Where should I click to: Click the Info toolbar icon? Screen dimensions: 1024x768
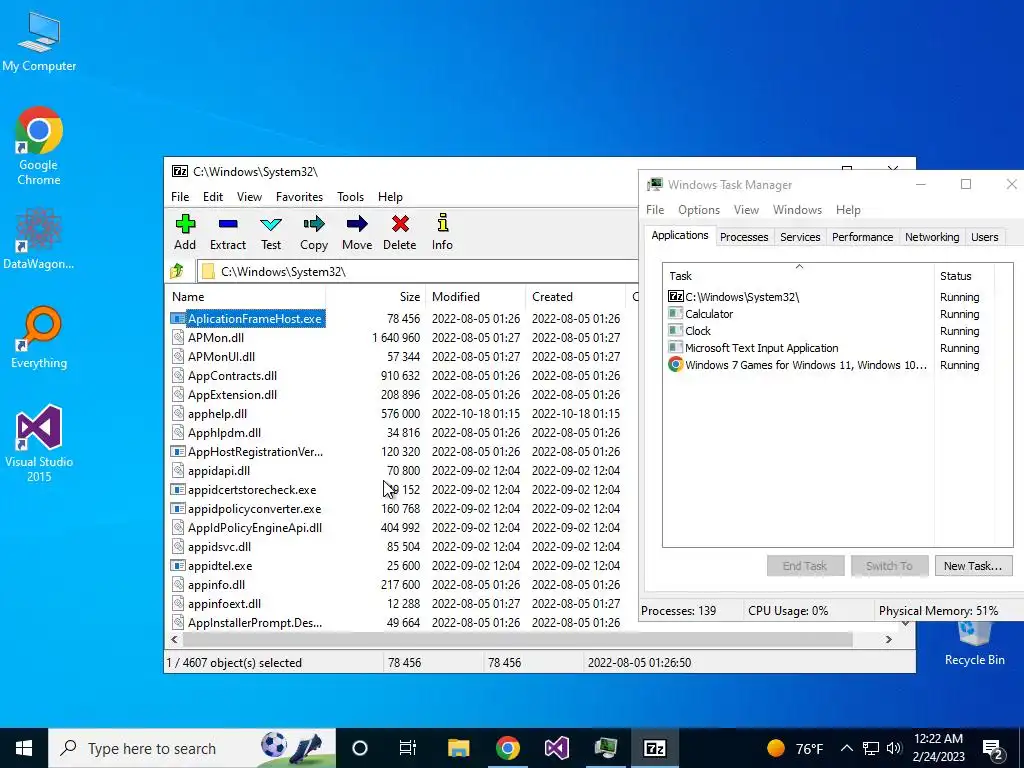(442, 232)
